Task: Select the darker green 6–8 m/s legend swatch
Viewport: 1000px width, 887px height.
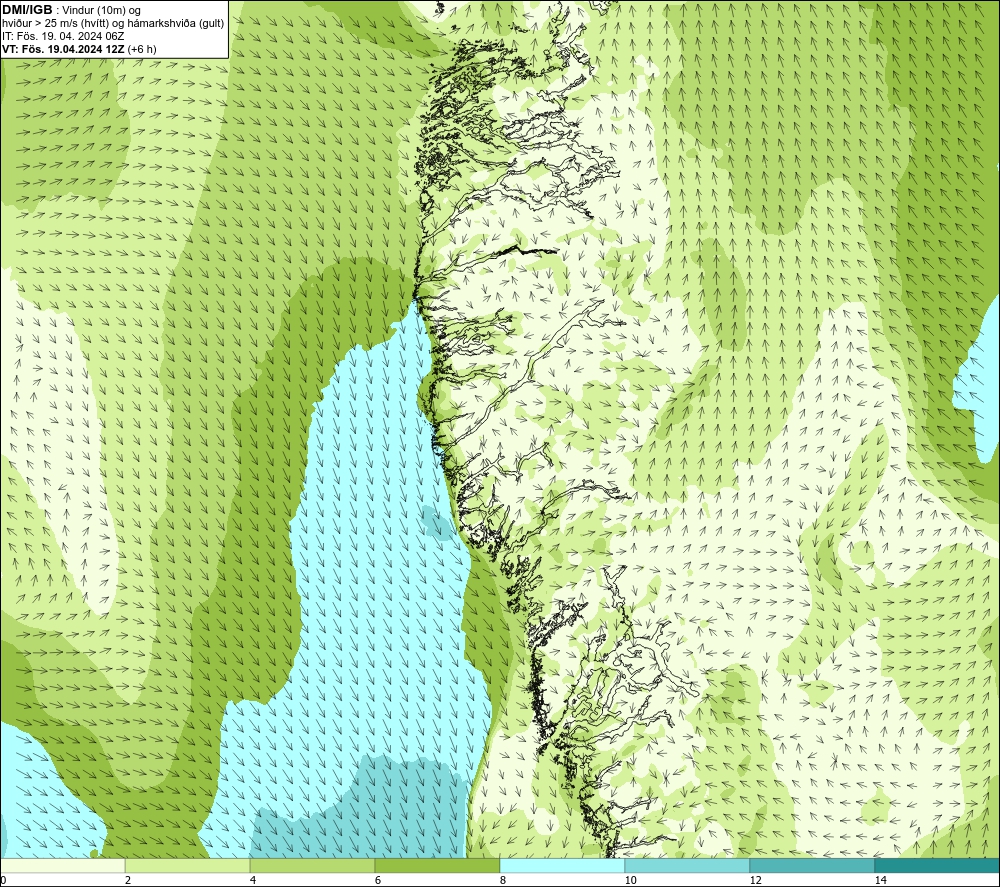Action: click(x=438, y=865)
